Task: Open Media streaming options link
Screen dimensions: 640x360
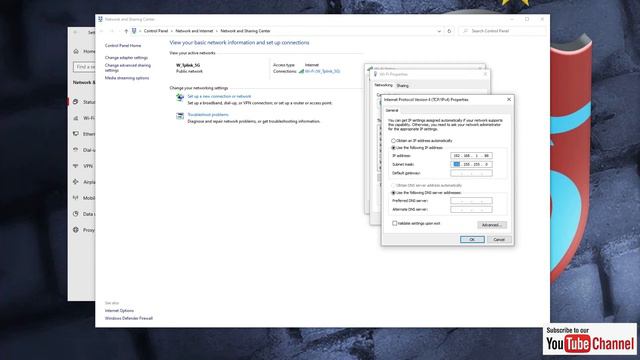Action: (127, 78)
